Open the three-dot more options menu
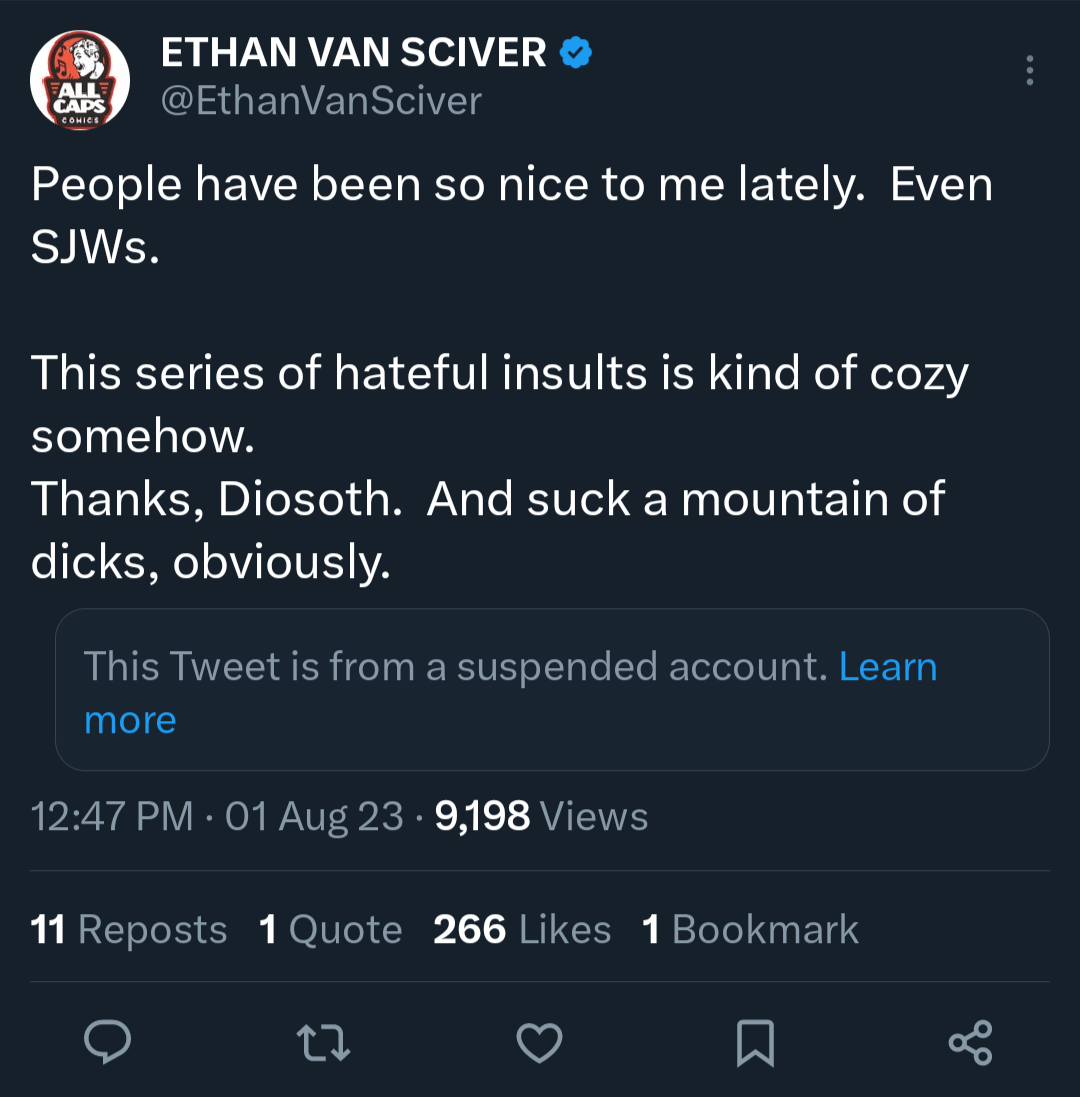The height and width of the screenshot is (1097, 1080). click(1030, 70)
